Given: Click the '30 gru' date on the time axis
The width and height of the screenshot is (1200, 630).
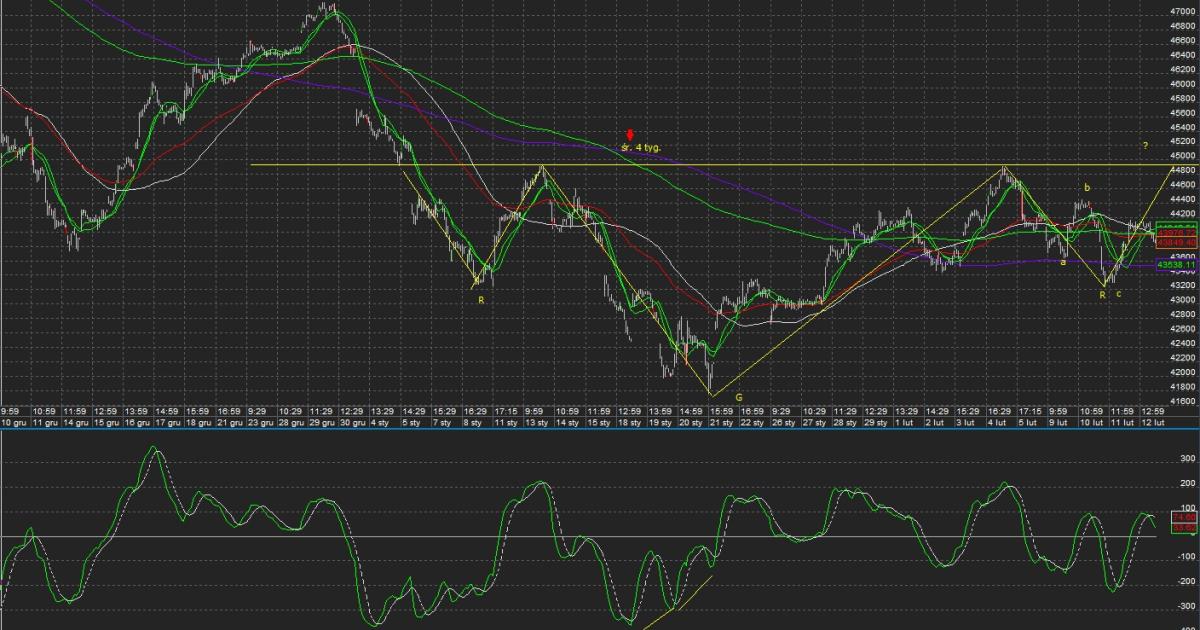Looking at the screenshot, I should click(350, 423).
